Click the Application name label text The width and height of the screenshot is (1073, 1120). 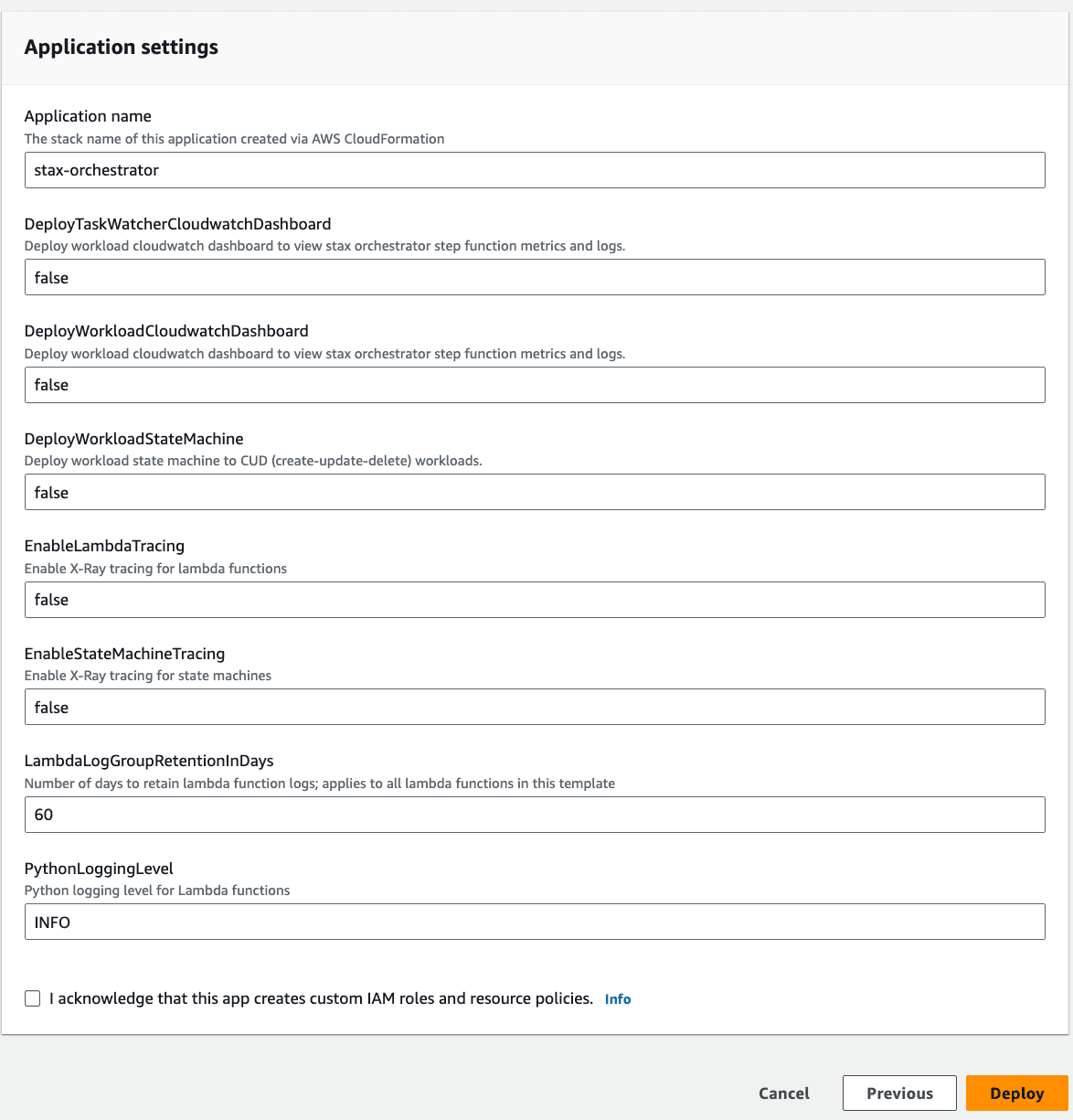click(x=88, y=116)
